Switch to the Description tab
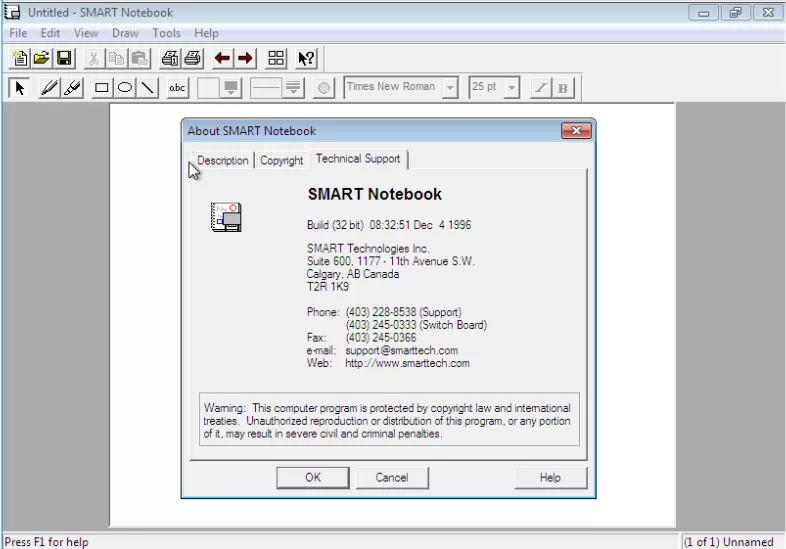The height and width of the screenshot is (549, 786). 222,160
